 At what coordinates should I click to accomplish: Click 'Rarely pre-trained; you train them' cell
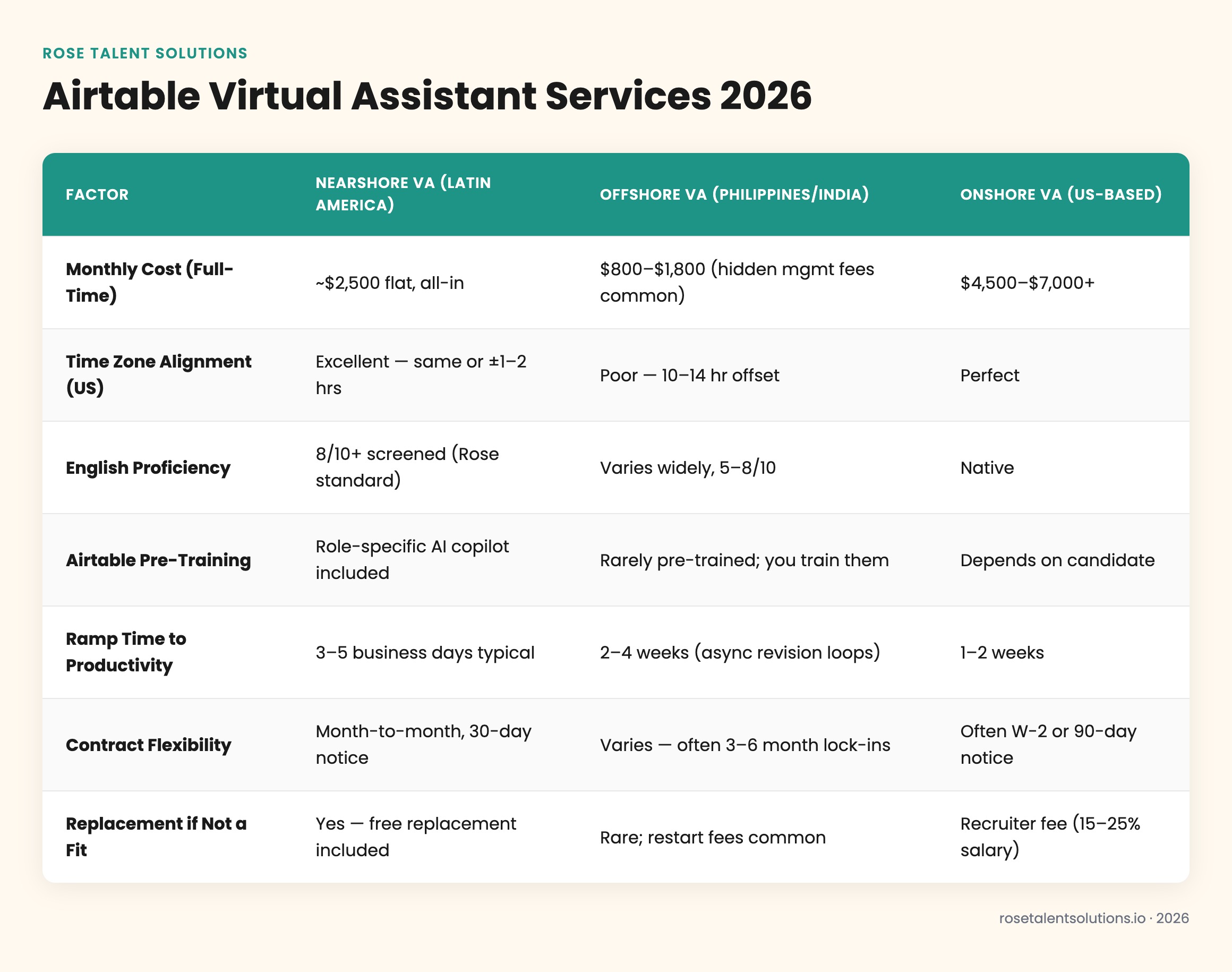tap(745, 560)
